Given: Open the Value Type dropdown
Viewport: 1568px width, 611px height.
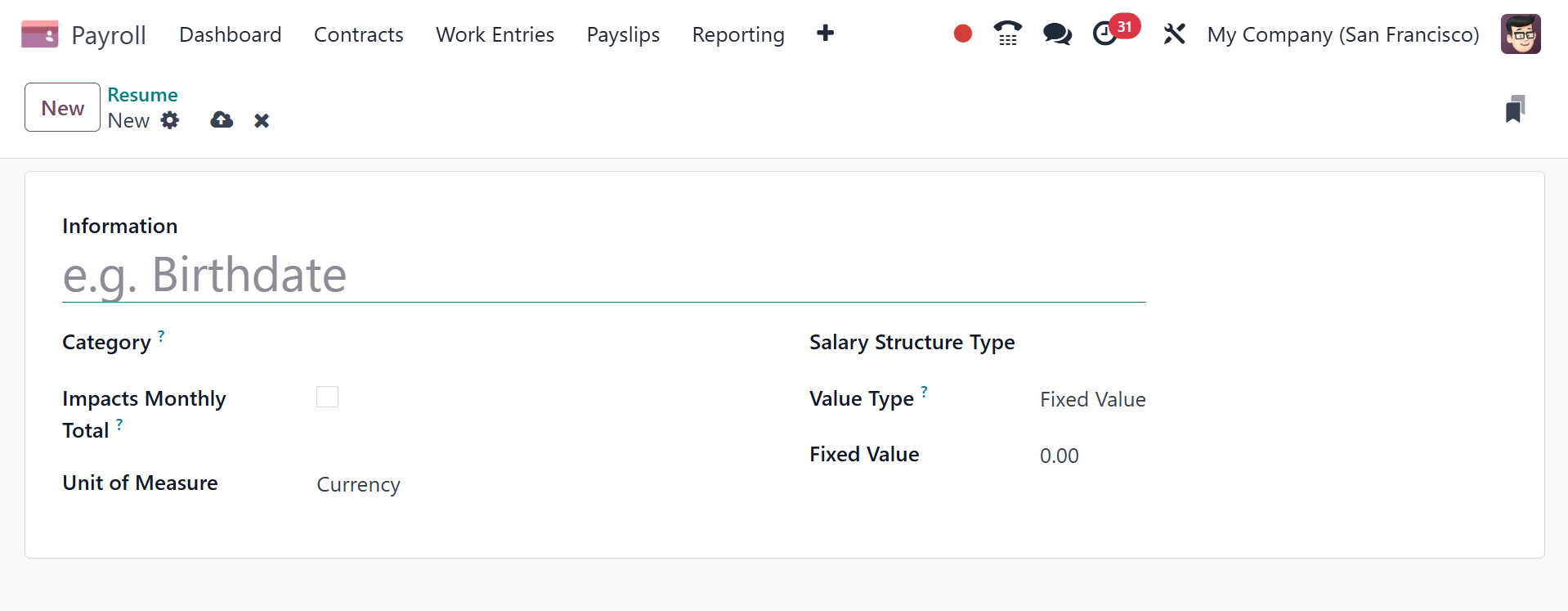Looking at the screenshot, I should (1092, 399).
